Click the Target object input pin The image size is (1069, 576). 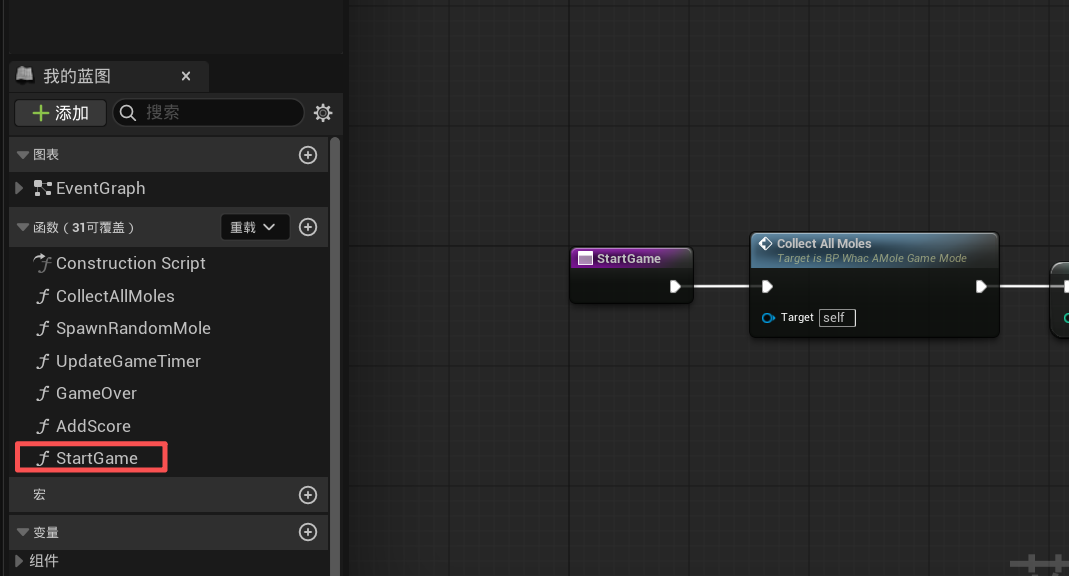(768, 318)
